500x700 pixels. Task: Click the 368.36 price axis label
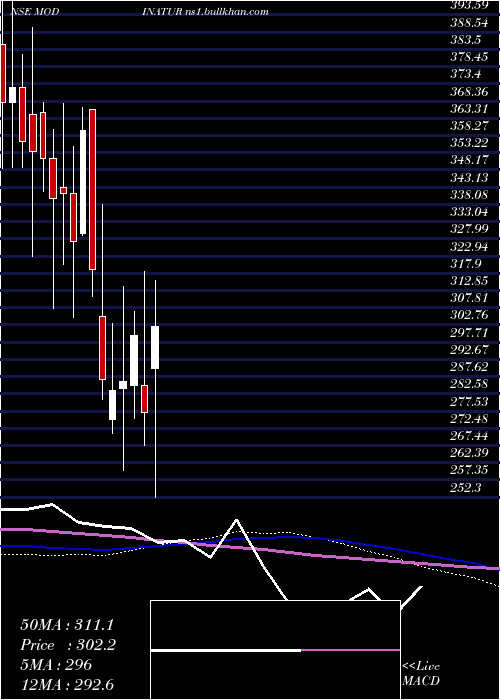[x=470, y=91]
